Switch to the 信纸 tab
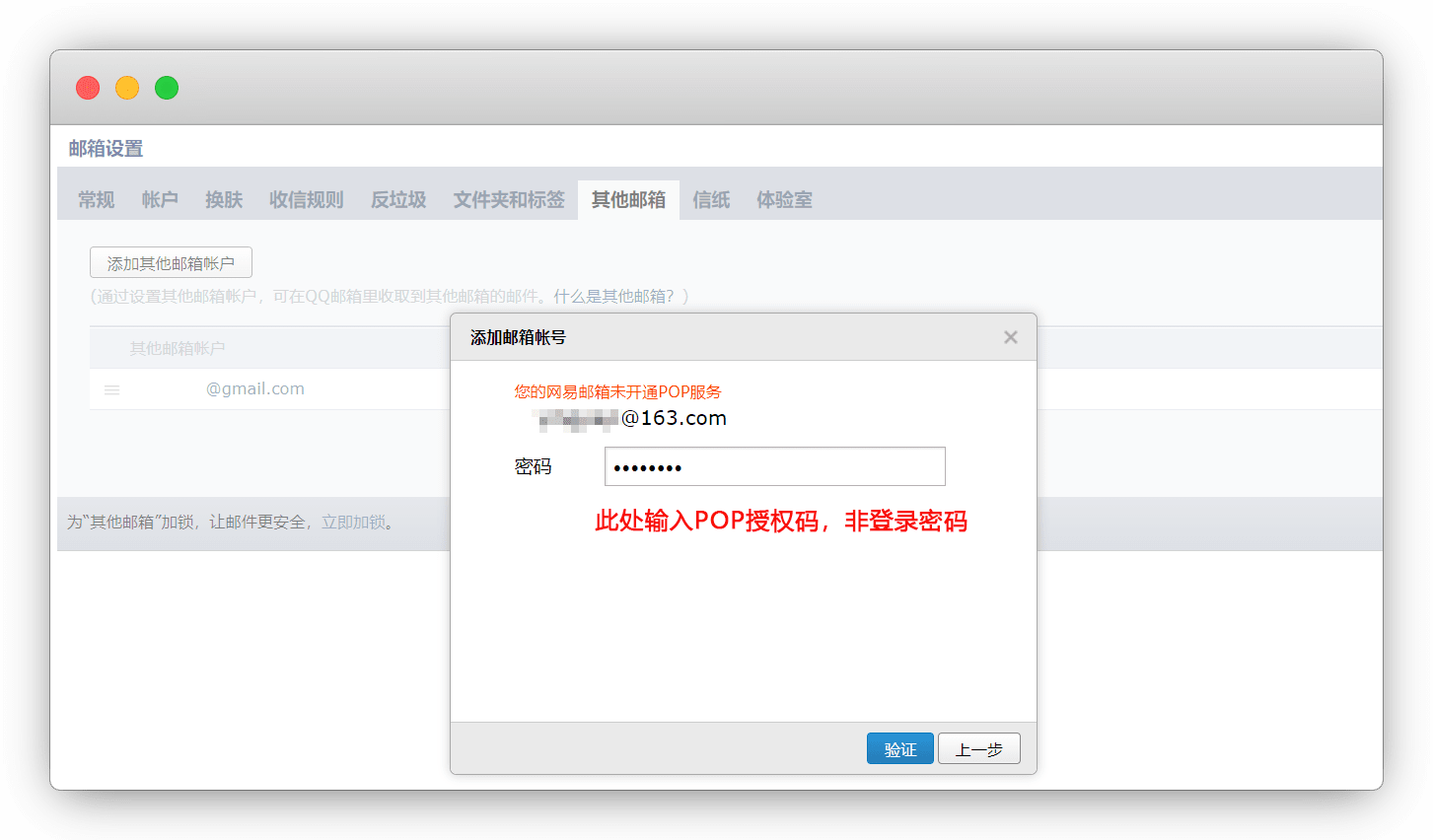The height and width of the screenshot is (840, 1433). [711, 200]
